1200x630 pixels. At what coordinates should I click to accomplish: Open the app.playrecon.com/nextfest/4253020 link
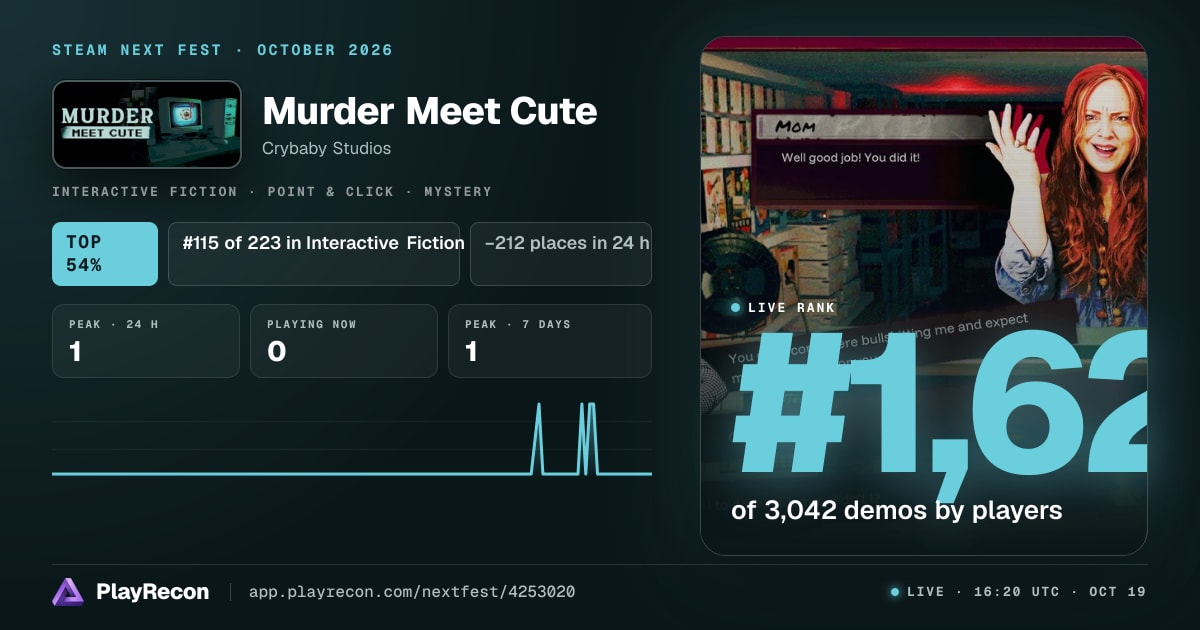(x=411, y=592)
